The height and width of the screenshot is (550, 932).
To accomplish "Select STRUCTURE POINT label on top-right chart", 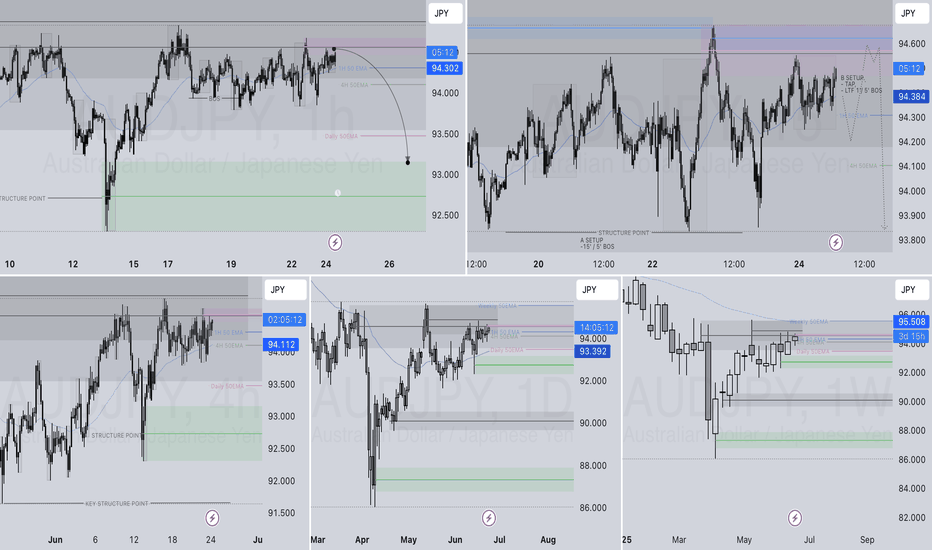I will pyautogui.click(x=624, y=232).
